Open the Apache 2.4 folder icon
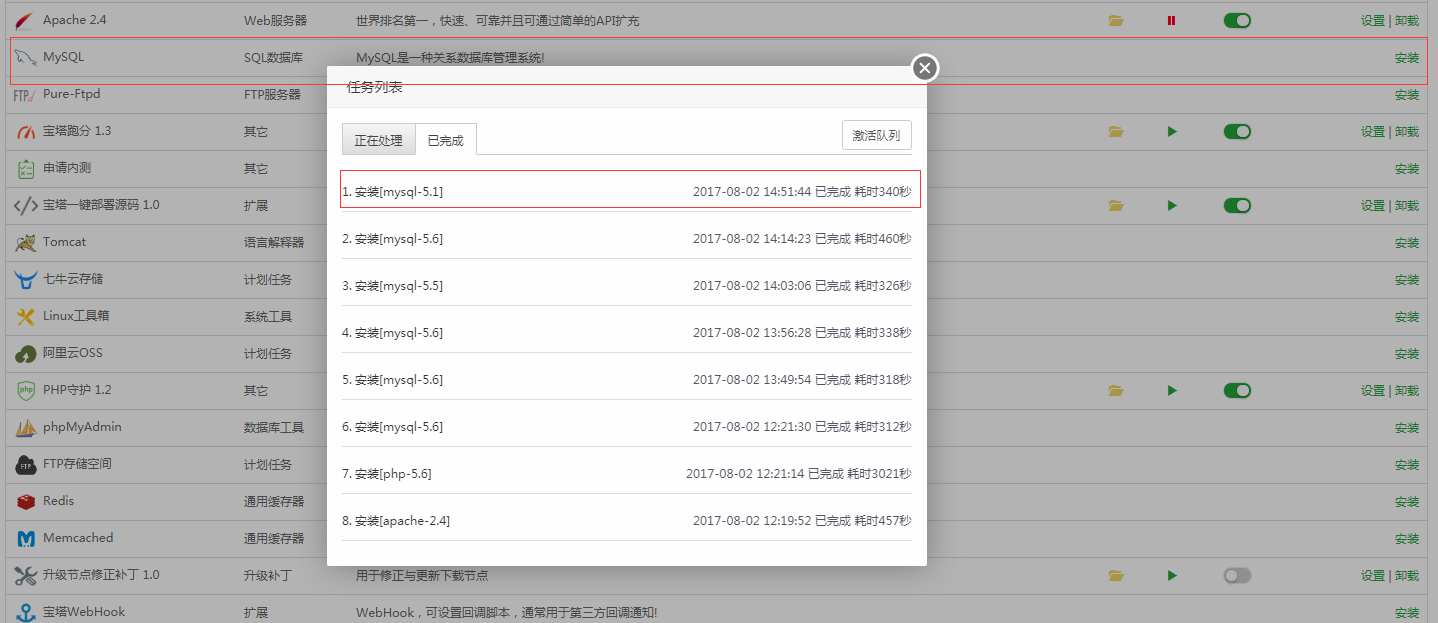The height and width of the screenshot is (623, 1438). (x=1116, y=21)
